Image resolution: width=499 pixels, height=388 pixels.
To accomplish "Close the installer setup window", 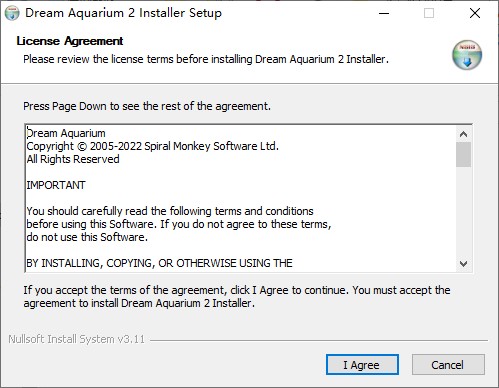I will pos(475,13).
